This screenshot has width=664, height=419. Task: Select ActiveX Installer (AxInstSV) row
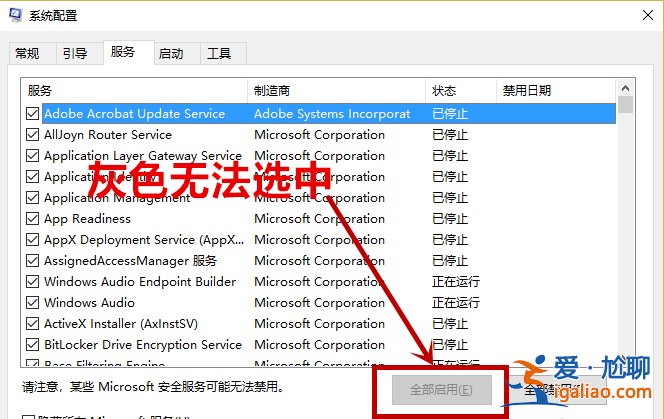click(320, 324)
